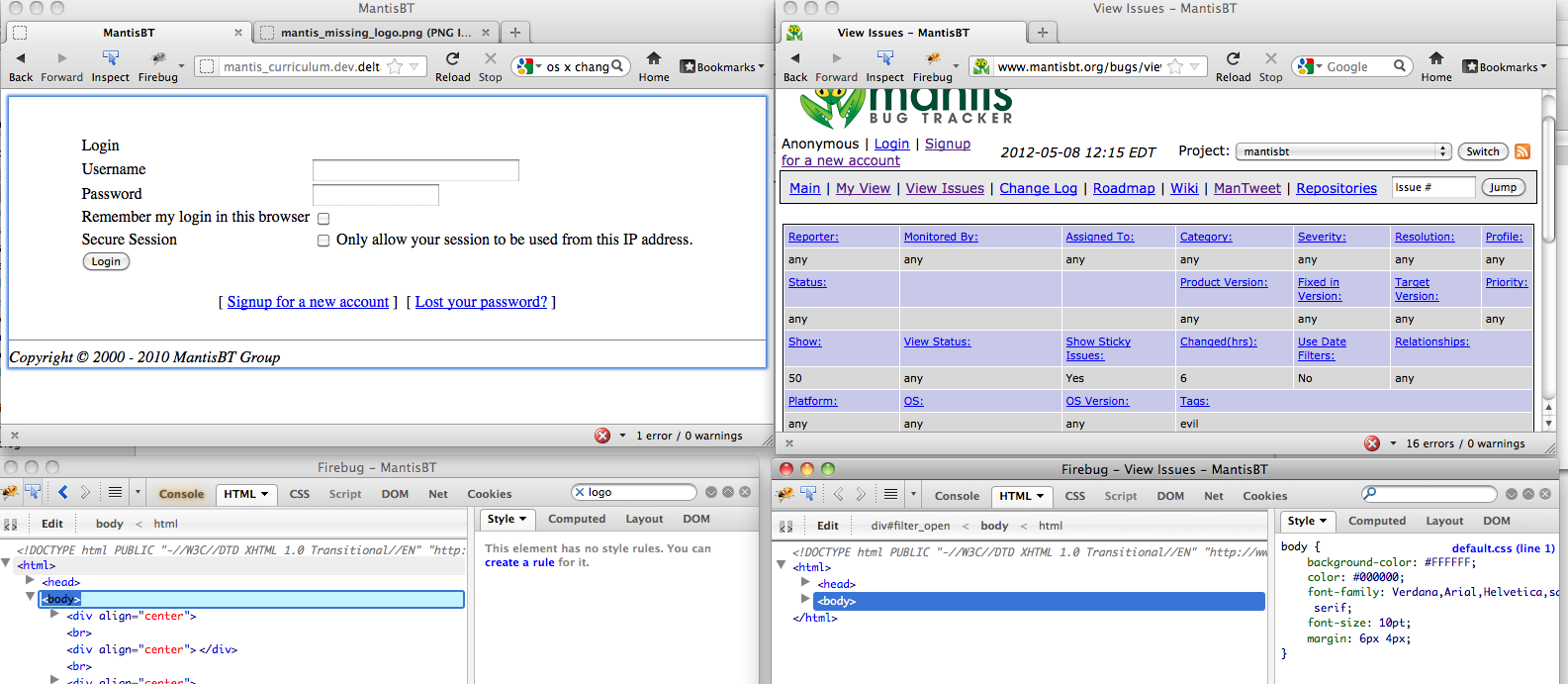Screen dimensions: 1568x684
Task: Click Firebug bug icon in left Firebug window
Action: (x=11, y=493)
